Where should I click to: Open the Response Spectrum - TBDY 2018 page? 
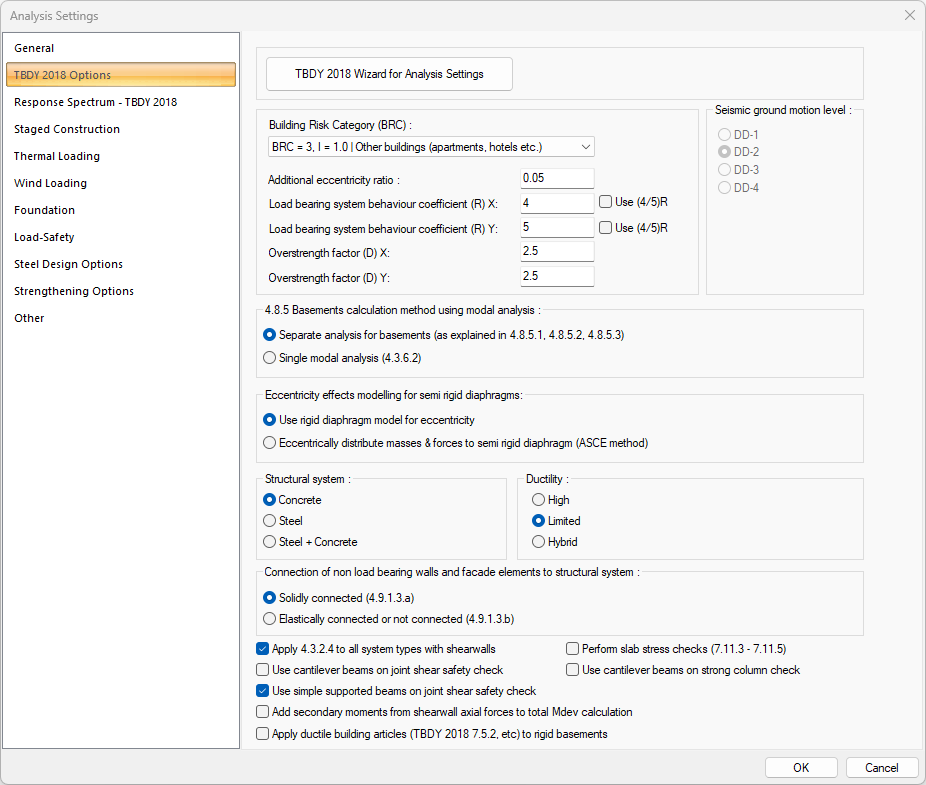pyautogui.click(x=95, y=102)
